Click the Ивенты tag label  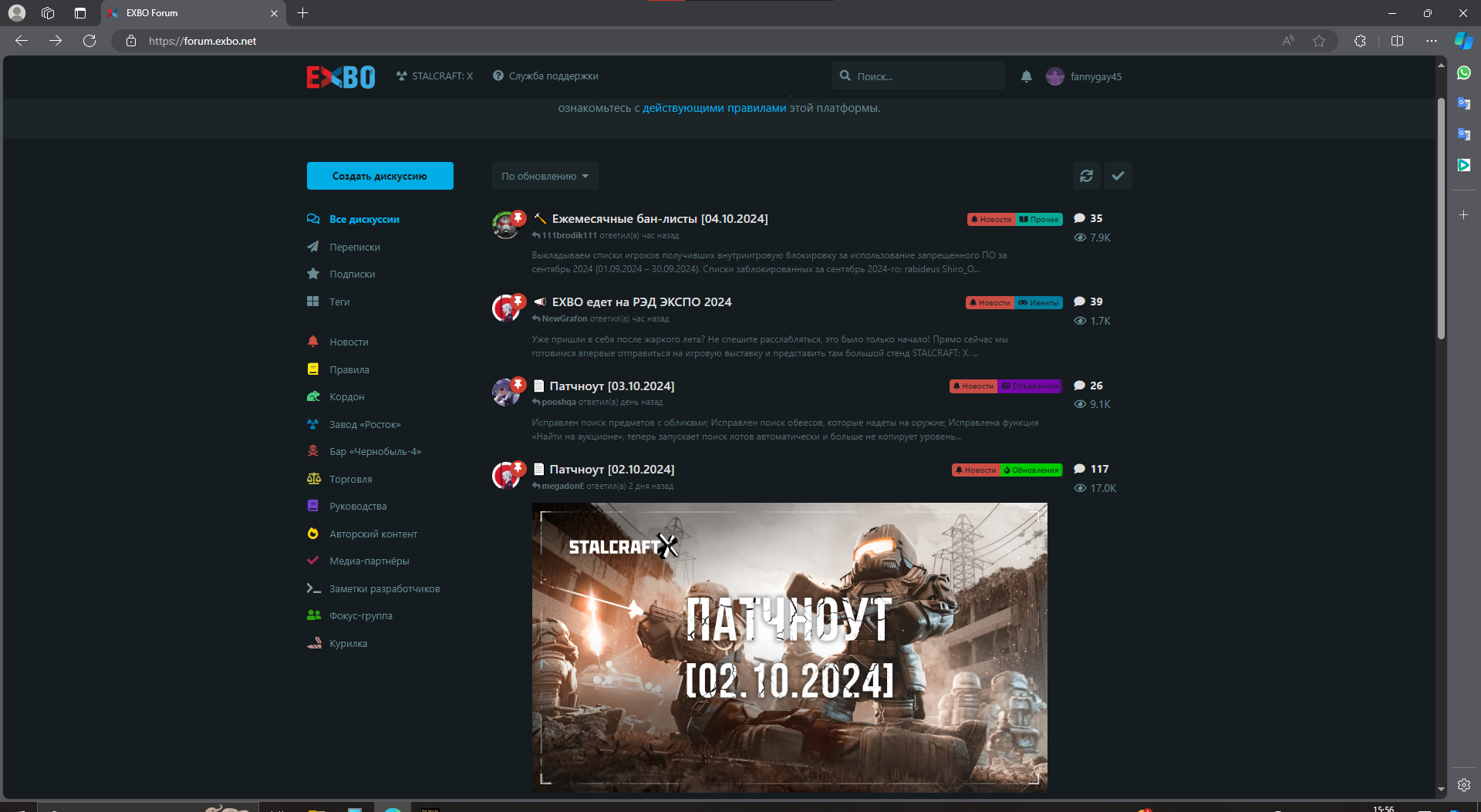tap(1038, 303)
